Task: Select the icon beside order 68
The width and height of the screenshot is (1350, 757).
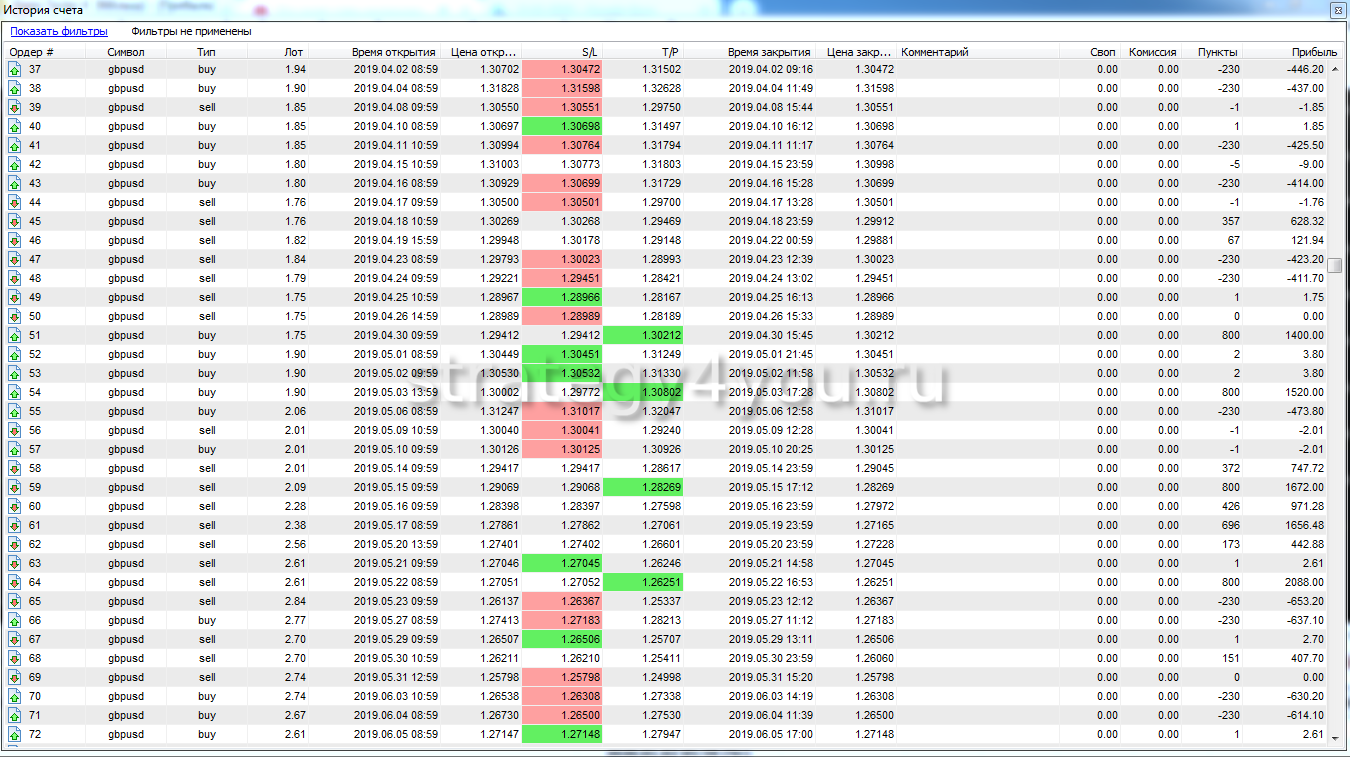Action: pos(15,659)
